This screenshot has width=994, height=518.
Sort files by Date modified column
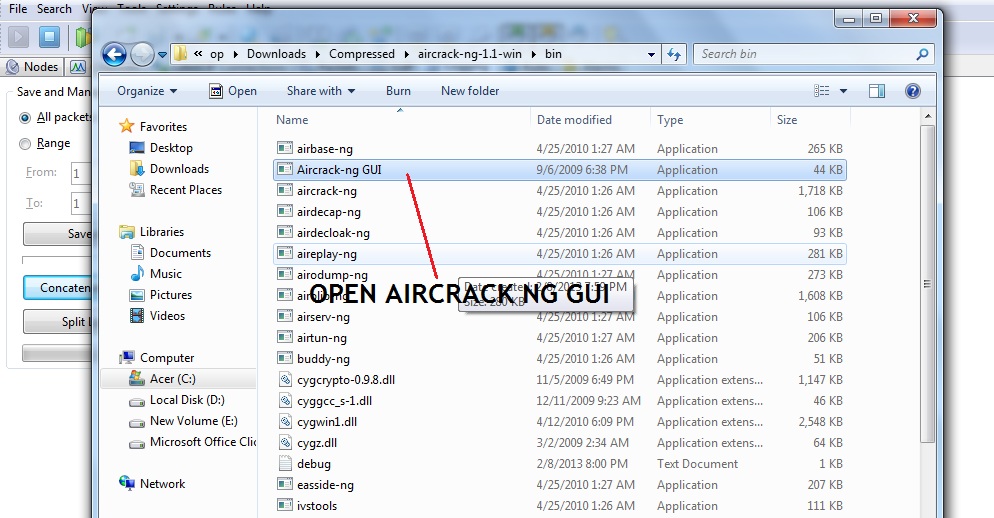point(574,120)
